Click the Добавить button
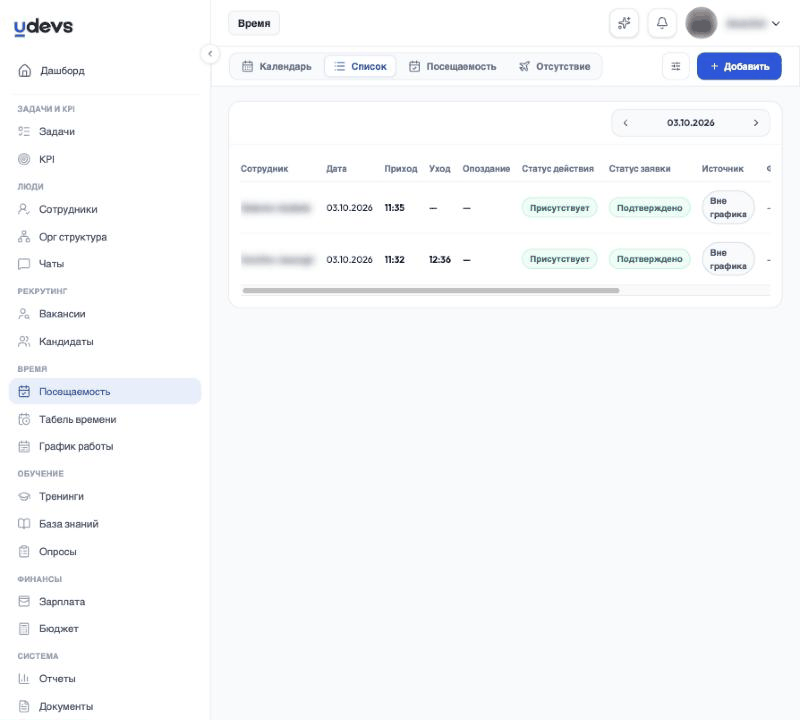The height and width of the screenshot is (720, 800). 739,66
